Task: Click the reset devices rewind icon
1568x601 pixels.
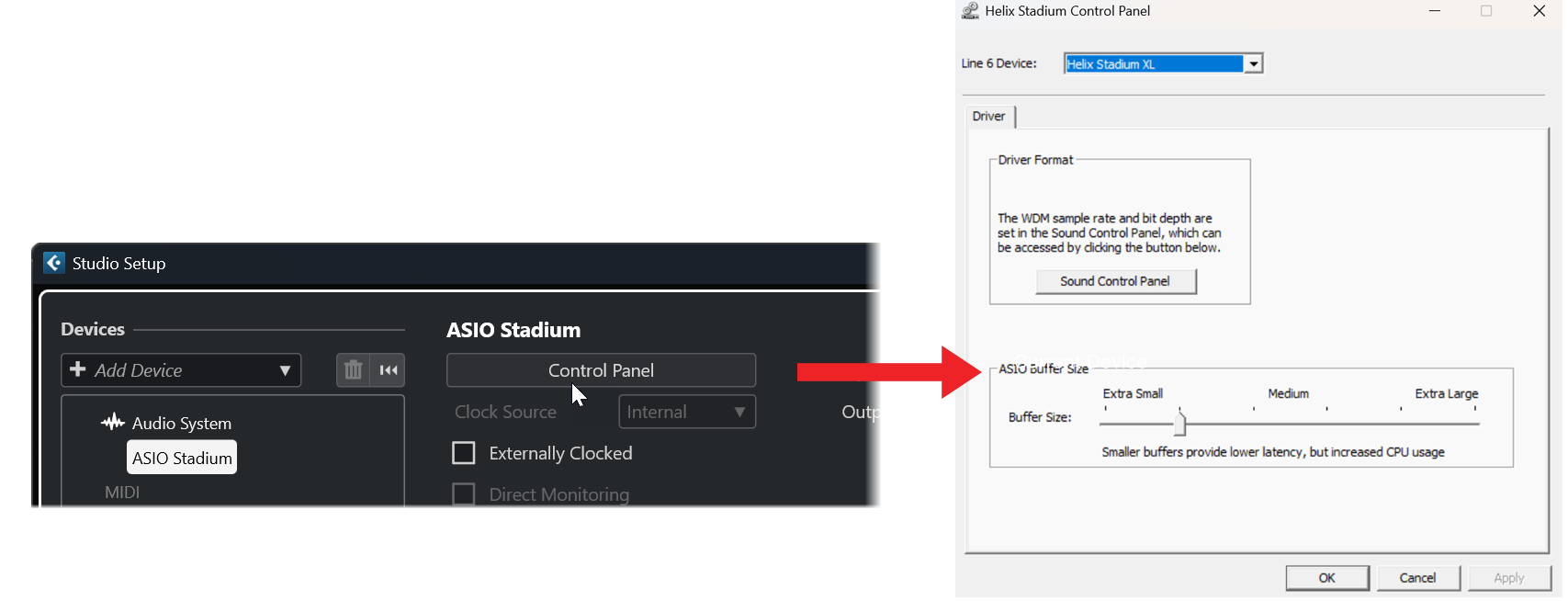Action: click(x=389, y=369)
